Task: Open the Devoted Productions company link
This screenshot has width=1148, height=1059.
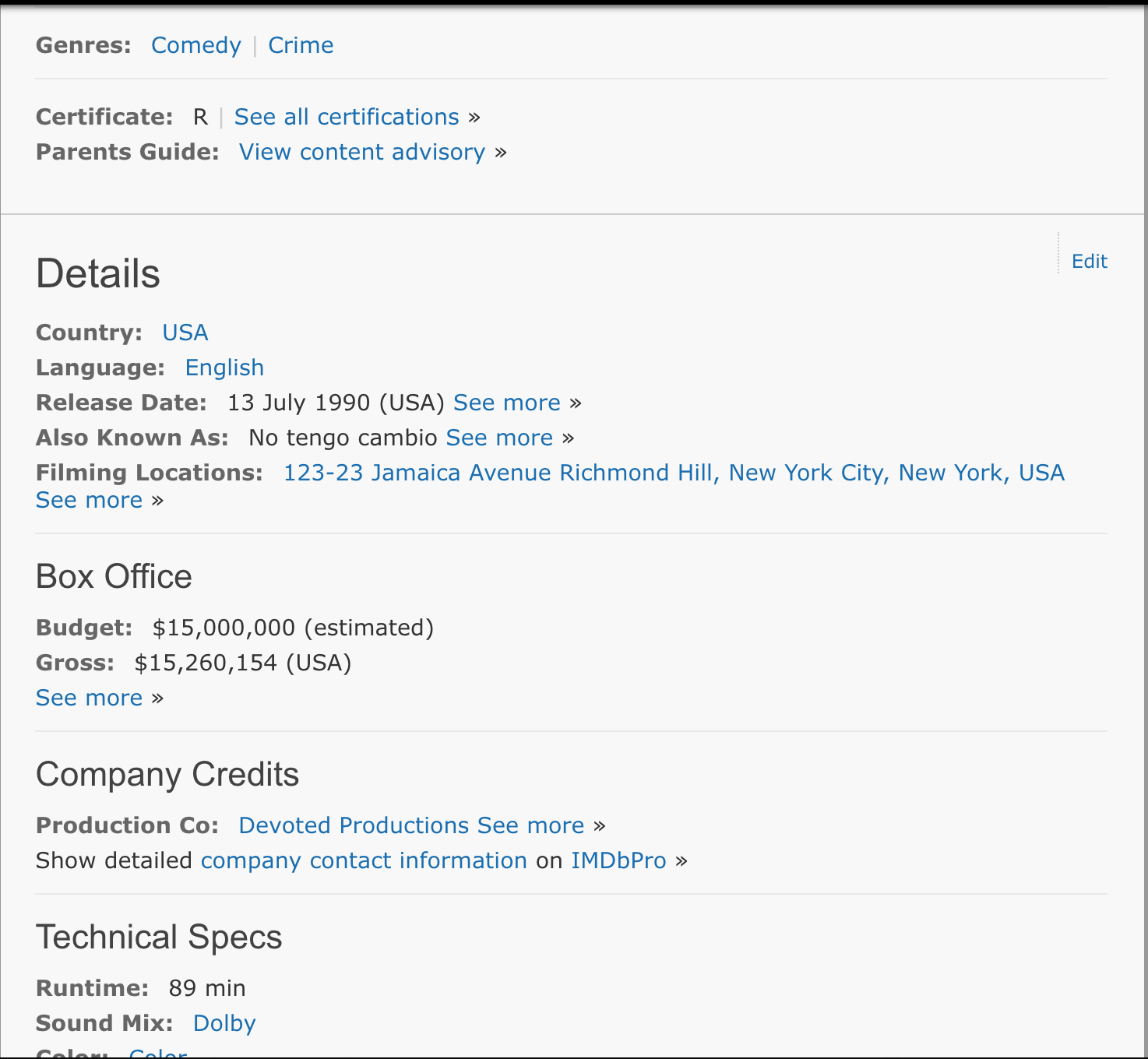Action: pyautogui.click(x=354, y=825)
